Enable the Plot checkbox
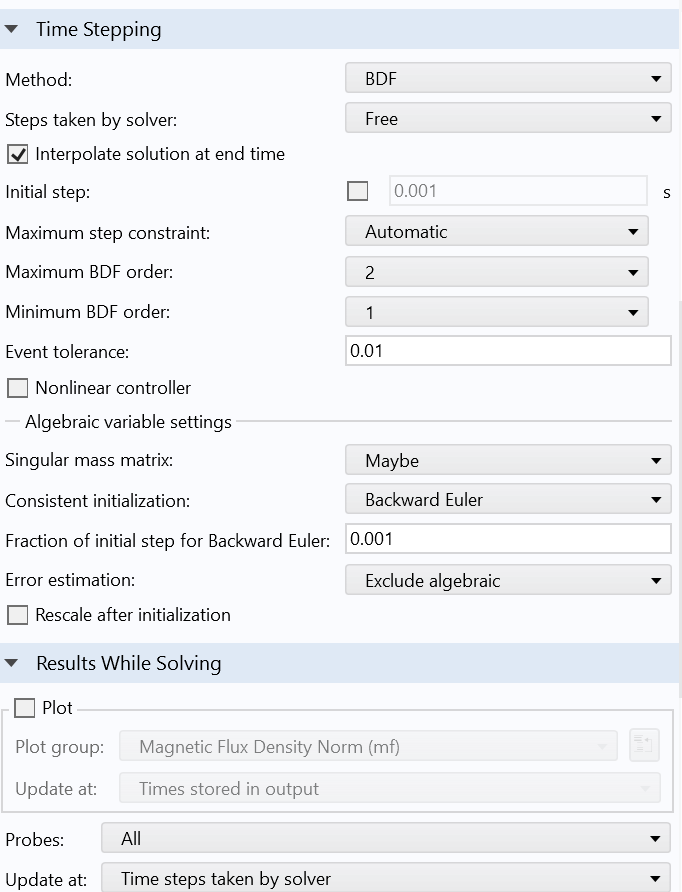Screen dimensions: 682x892 coord(25,708)
